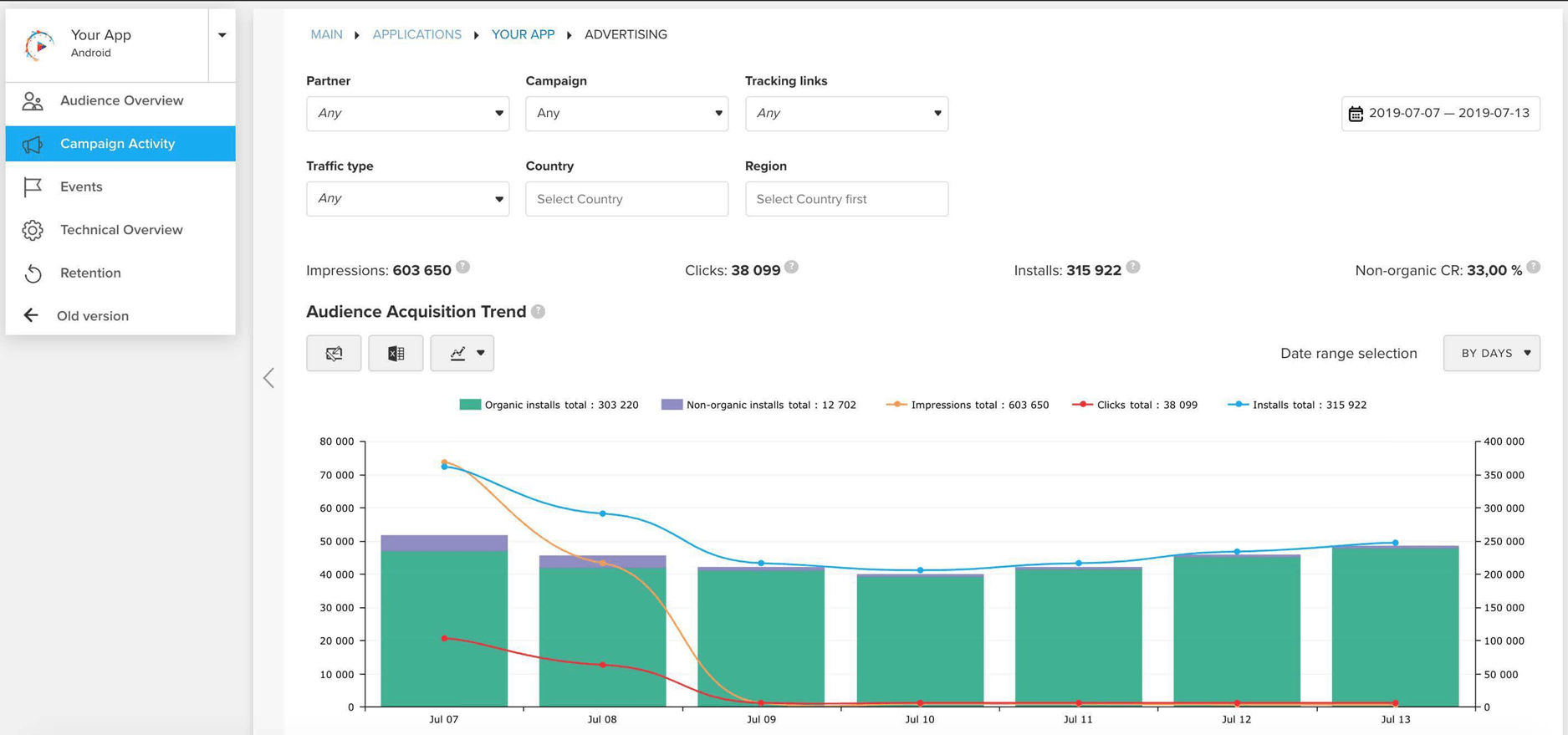Show help for Impressions metric
The height and width of the screenshot is (735, 1568).
pyautogui.click(x=462, y=267)
